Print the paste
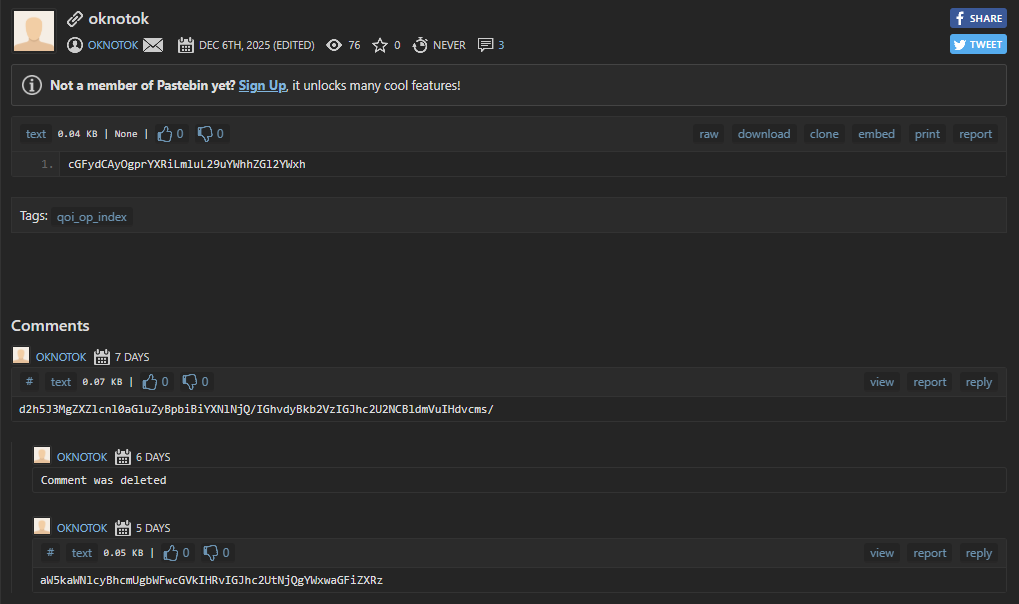 [x=927, y=134]
